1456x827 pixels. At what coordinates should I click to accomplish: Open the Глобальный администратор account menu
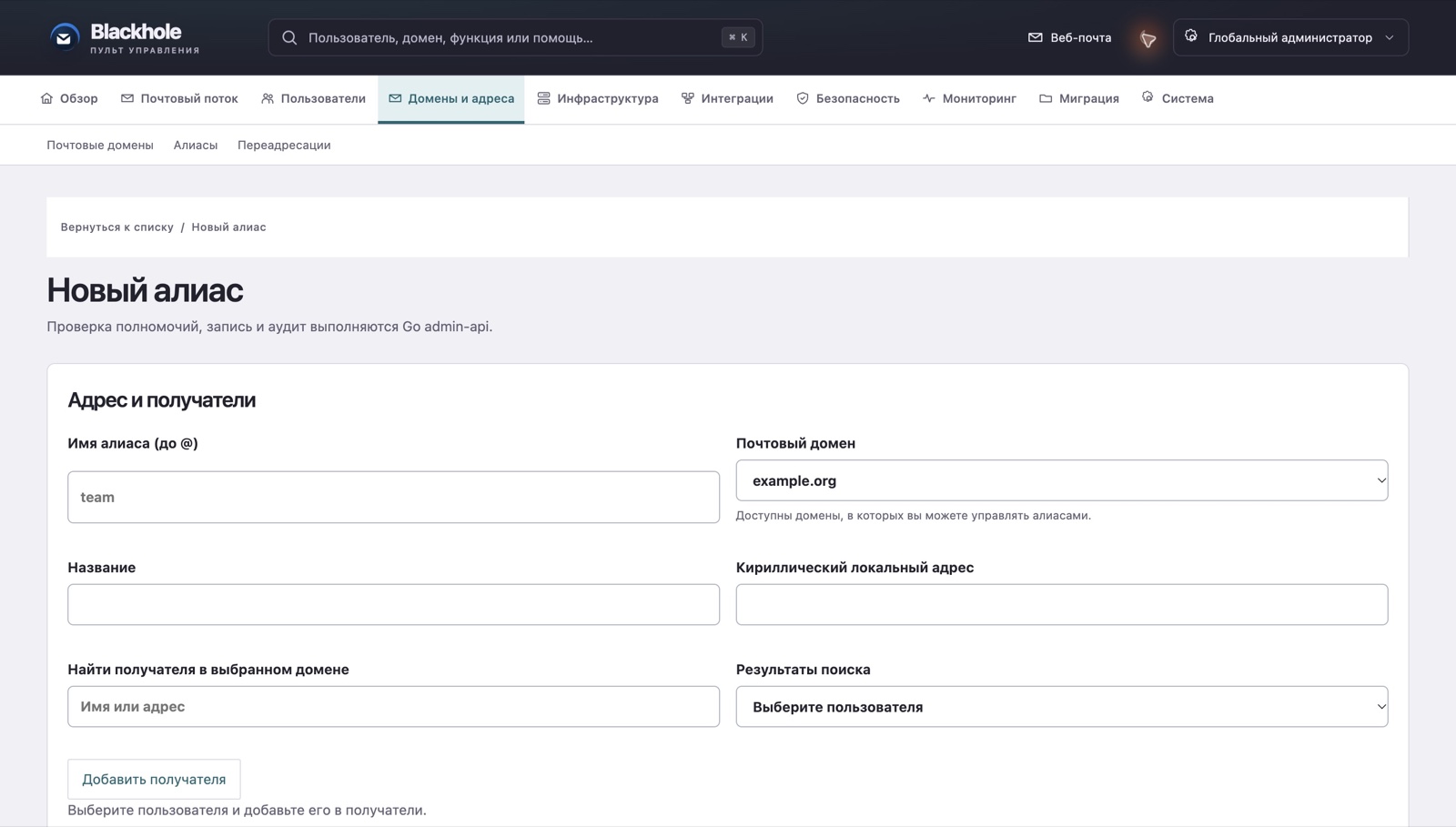pos(1290,37)
